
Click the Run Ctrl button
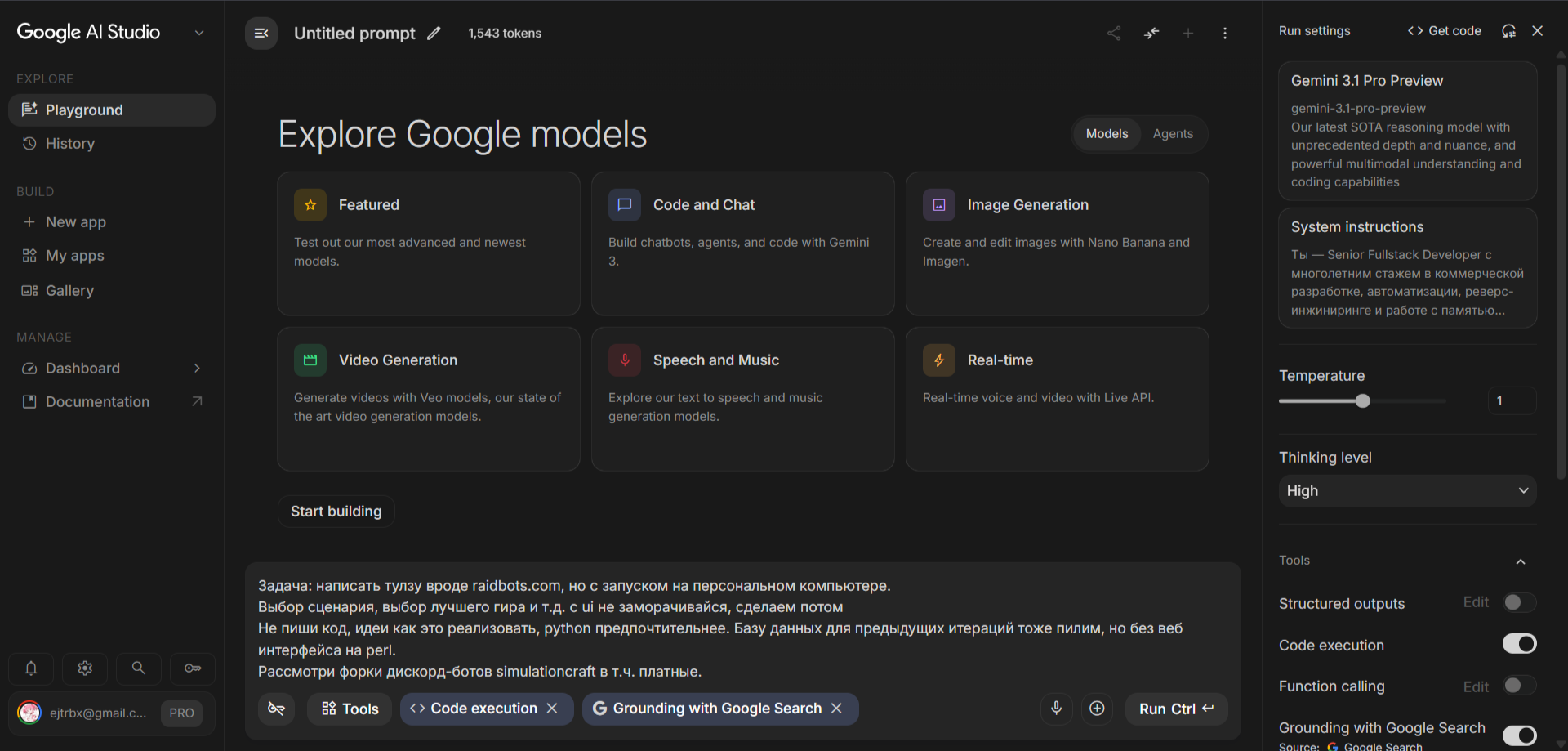tap(1176, 709)
